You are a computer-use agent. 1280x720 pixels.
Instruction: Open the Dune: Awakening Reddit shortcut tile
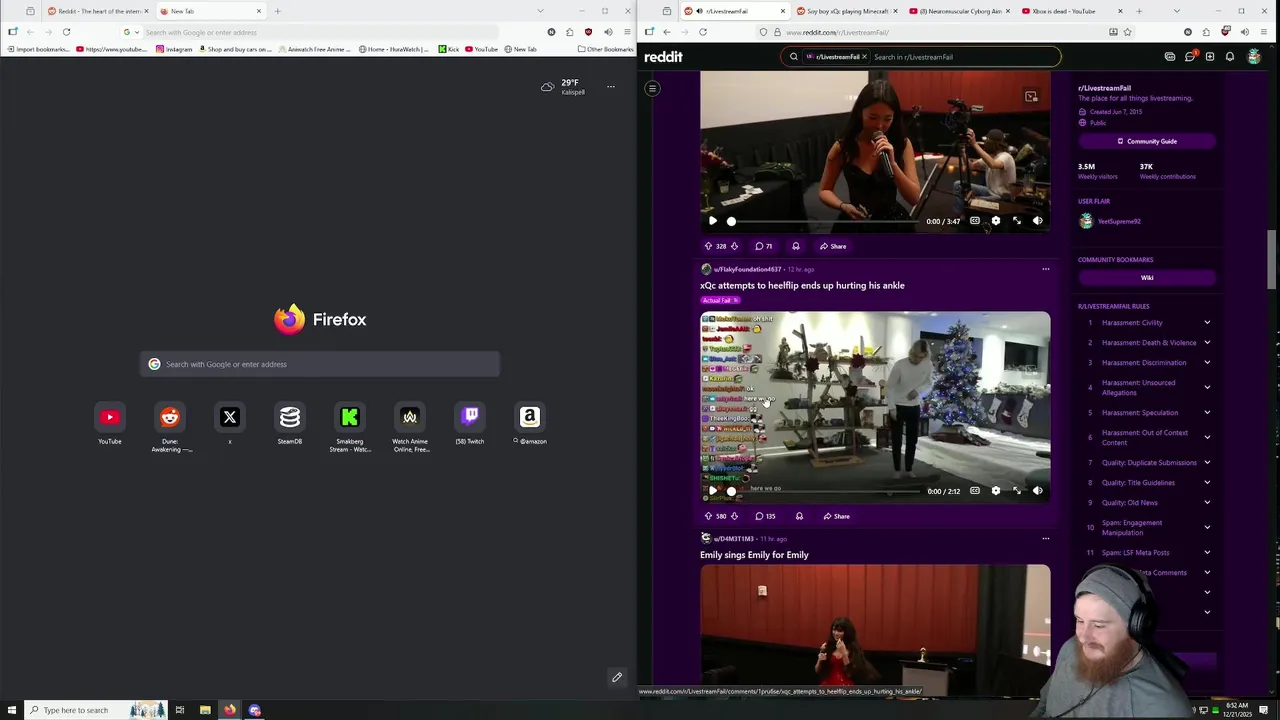(170, 417)
